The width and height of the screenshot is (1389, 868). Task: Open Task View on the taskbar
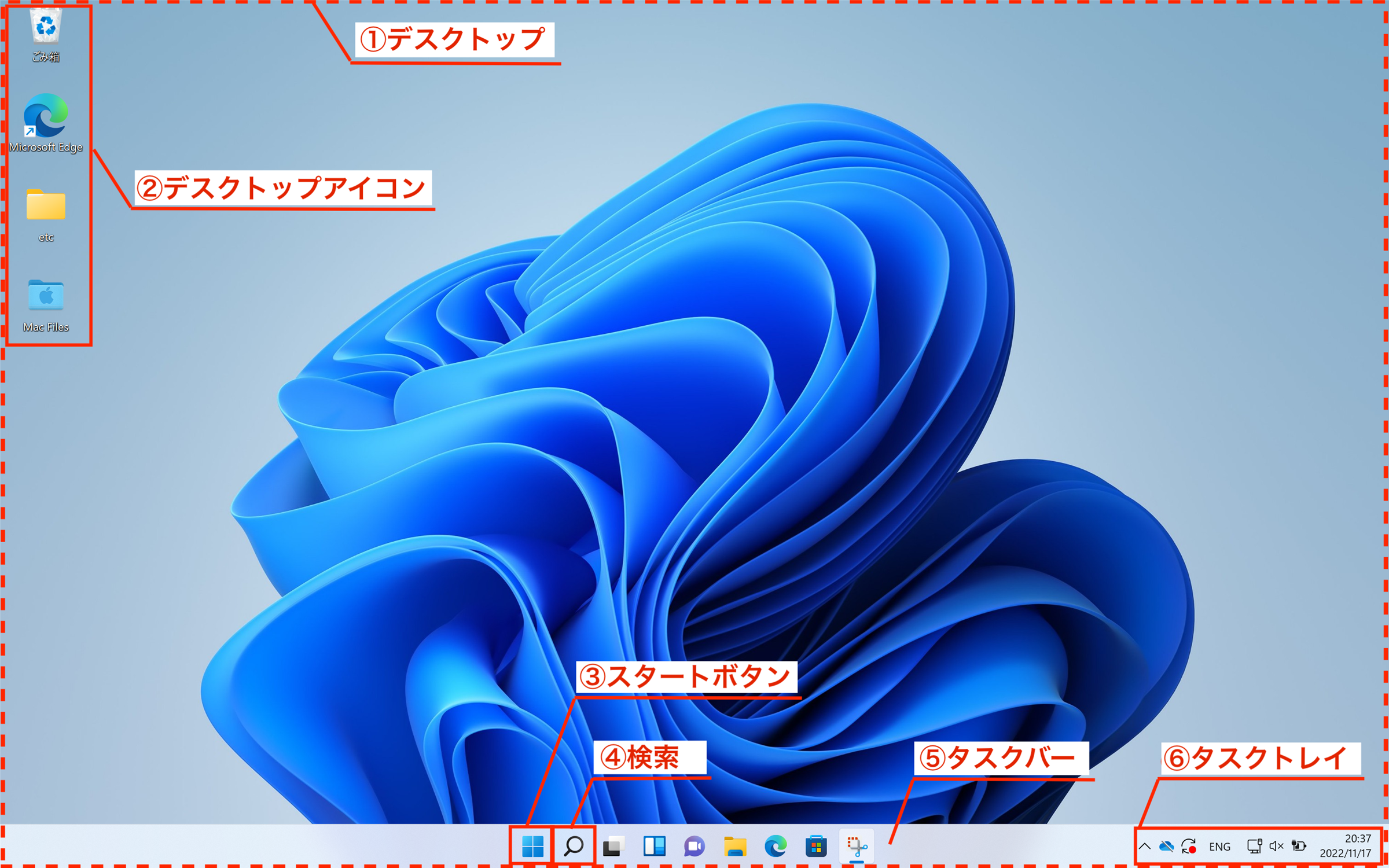tap(613, 847)
